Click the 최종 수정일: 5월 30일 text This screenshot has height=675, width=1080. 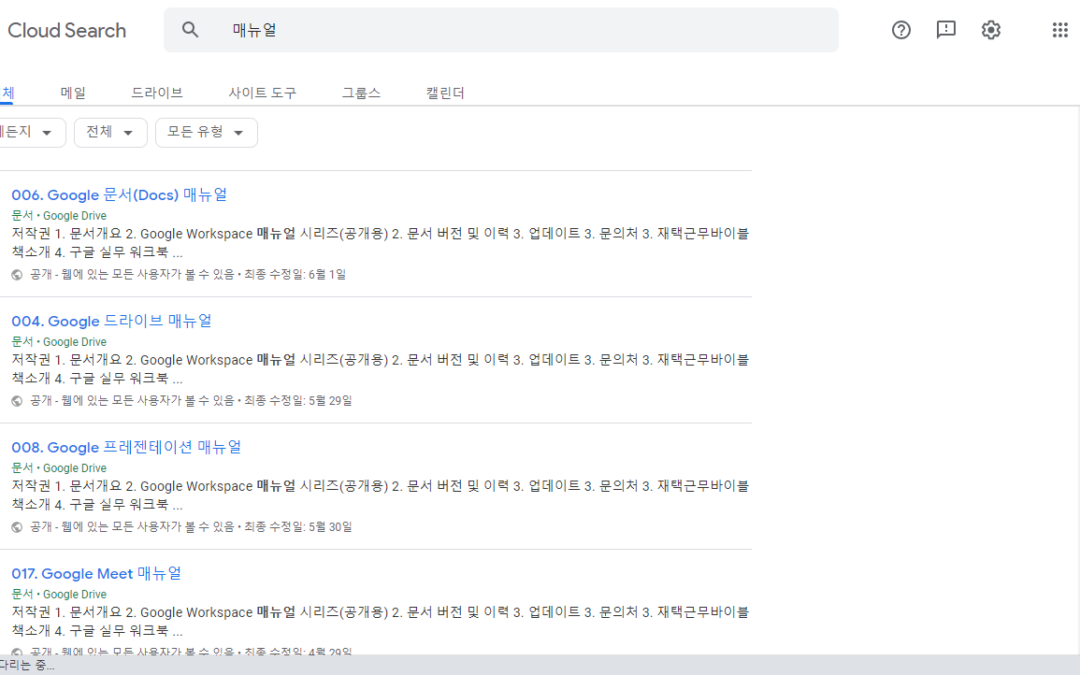click(298, 527)
